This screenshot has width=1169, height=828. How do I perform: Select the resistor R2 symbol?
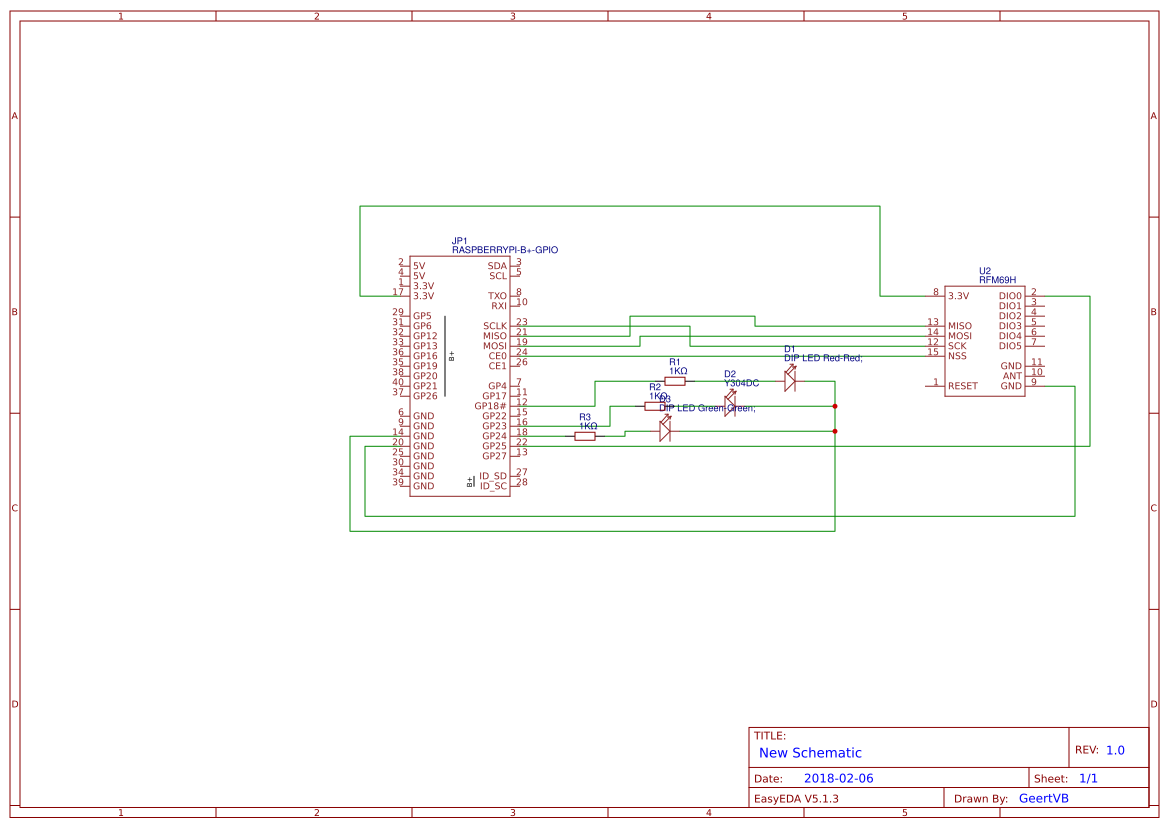point(652,406)
